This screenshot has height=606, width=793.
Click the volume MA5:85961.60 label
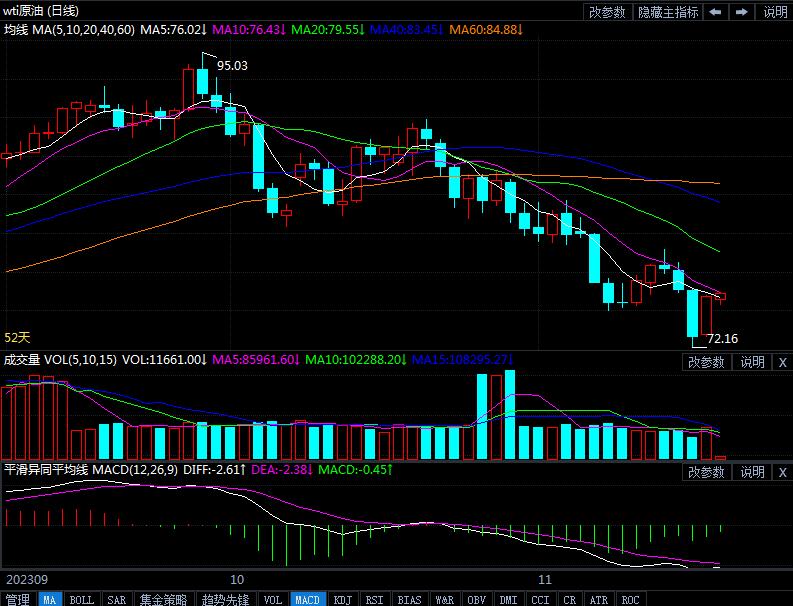256,360
